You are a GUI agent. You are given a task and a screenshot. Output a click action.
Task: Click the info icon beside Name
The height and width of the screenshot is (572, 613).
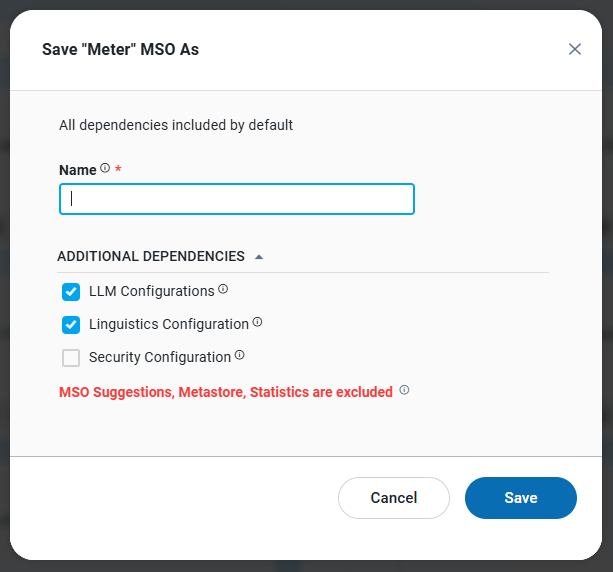click(105, 169)
